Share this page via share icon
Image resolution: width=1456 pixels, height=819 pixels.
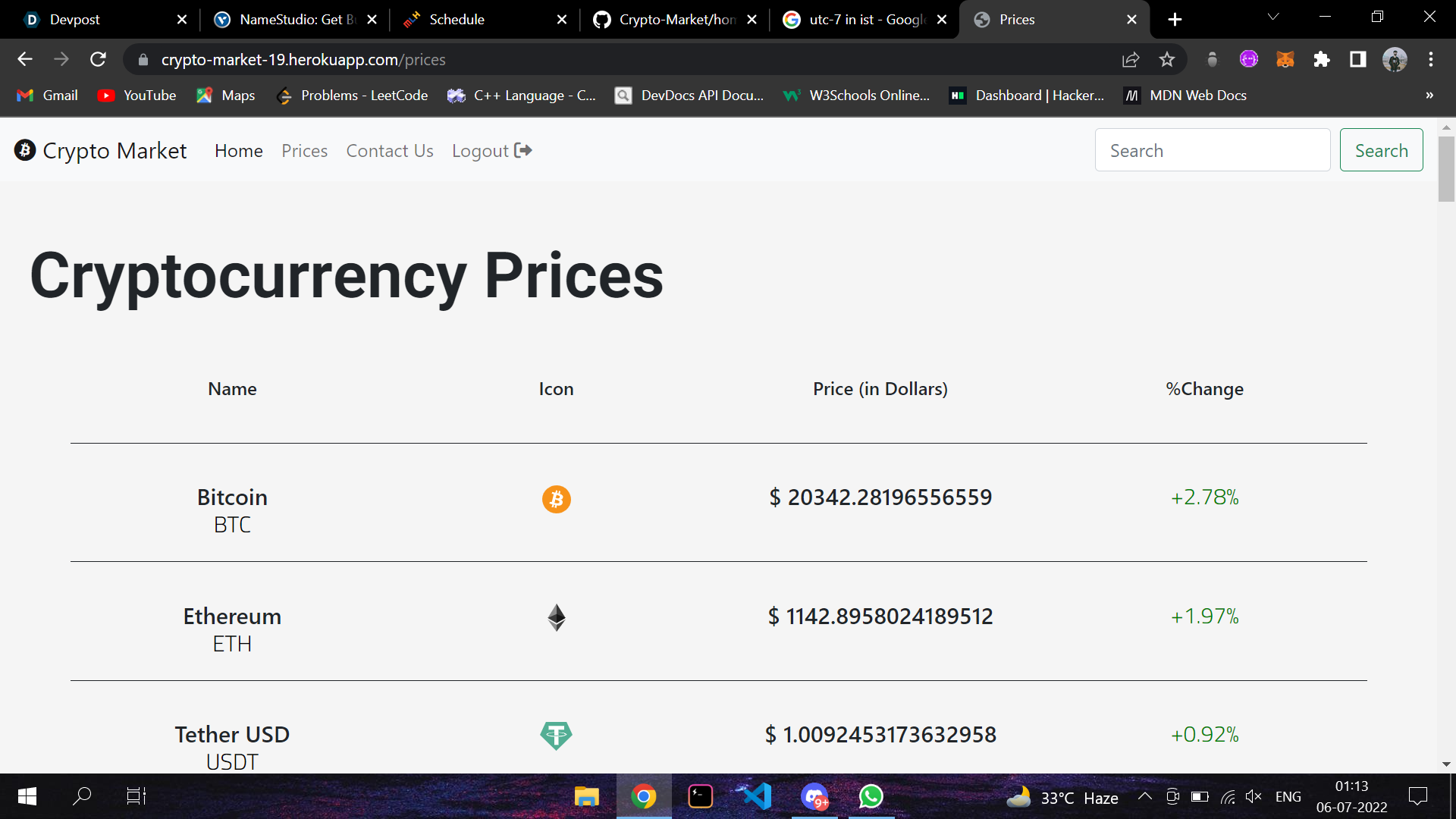pyautogui.click(x=1130, y=59)
